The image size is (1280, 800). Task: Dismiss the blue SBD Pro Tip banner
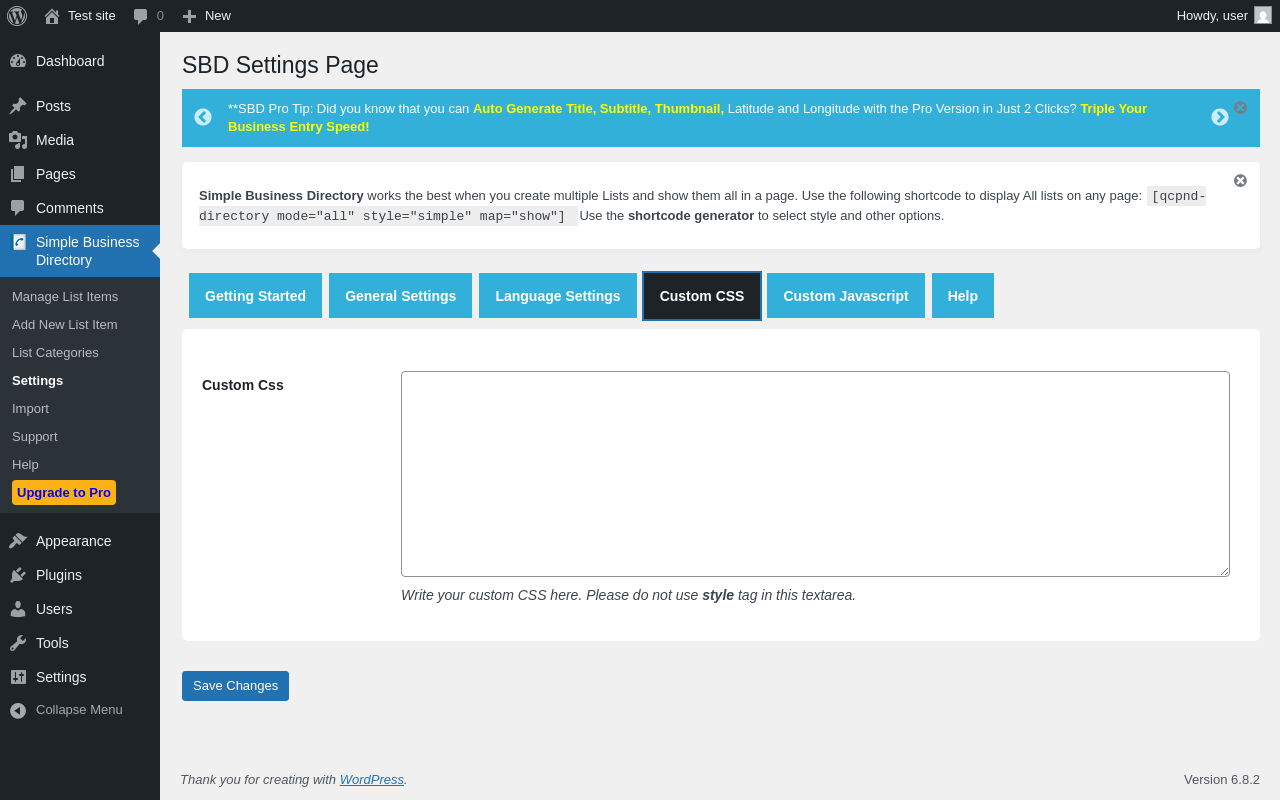pyautogui.click(x=1240, y=107)
